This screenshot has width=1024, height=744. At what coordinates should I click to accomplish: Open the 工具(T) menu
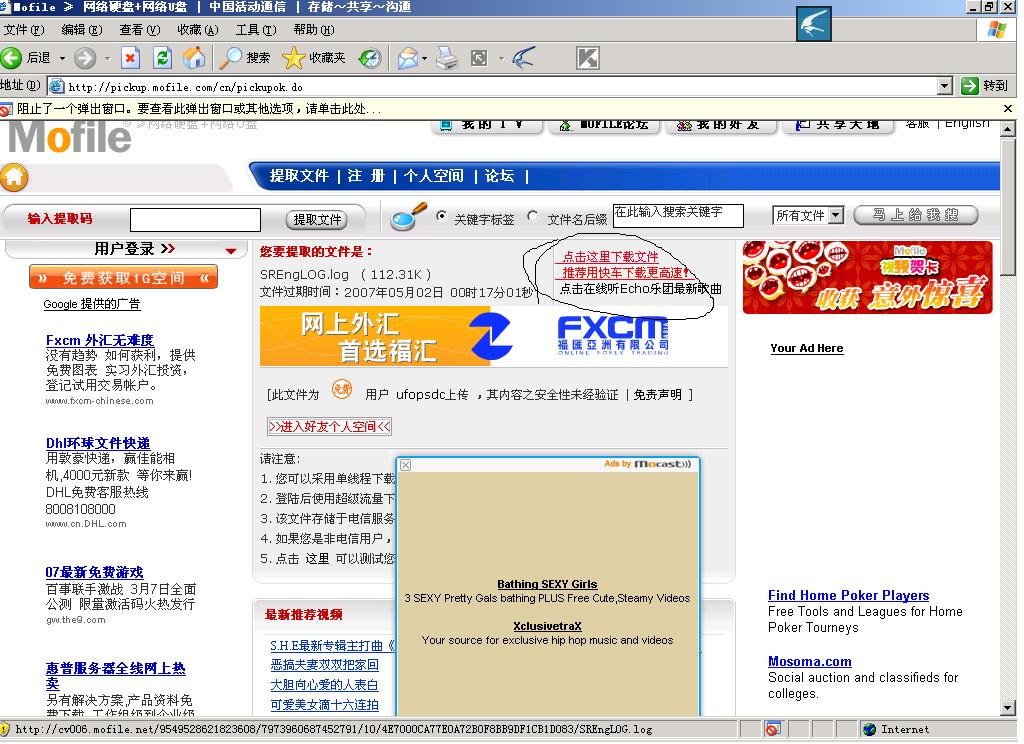[x=256, y=30]
